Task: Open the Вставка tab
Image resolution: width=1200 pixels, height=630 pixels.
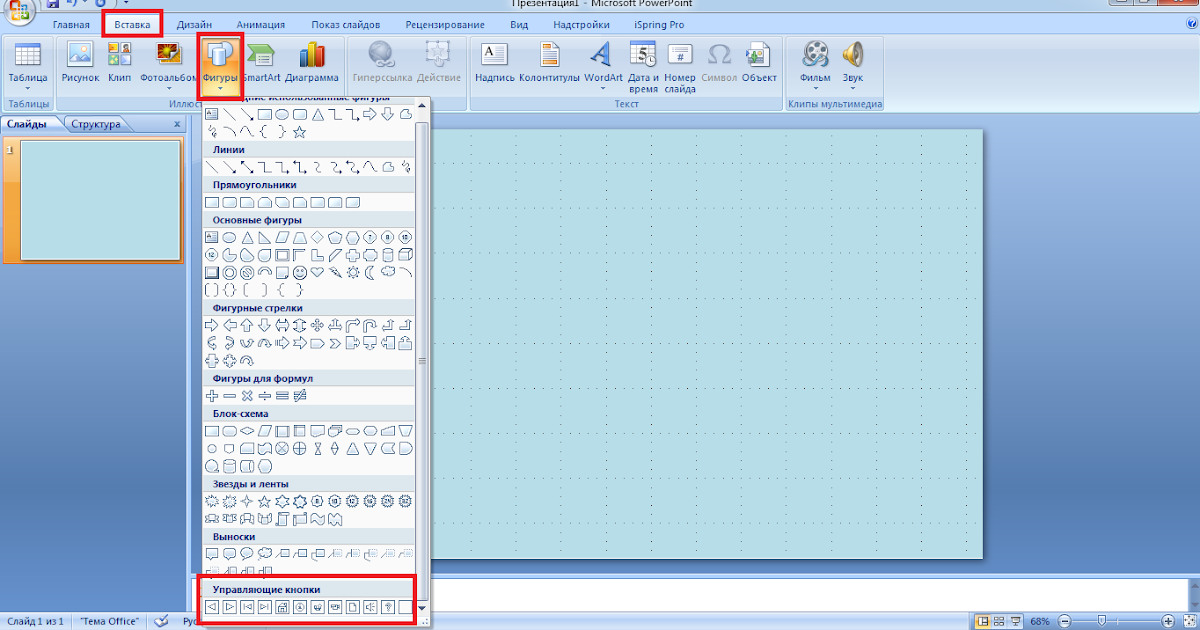Action: click(x=132, y=24)
